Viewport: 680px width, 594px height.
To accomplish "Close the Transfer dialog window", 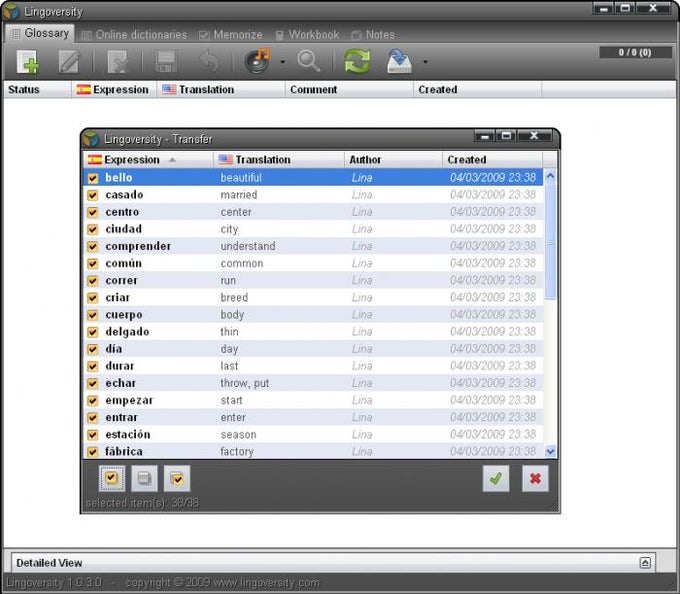I will [x=535, y=136].
